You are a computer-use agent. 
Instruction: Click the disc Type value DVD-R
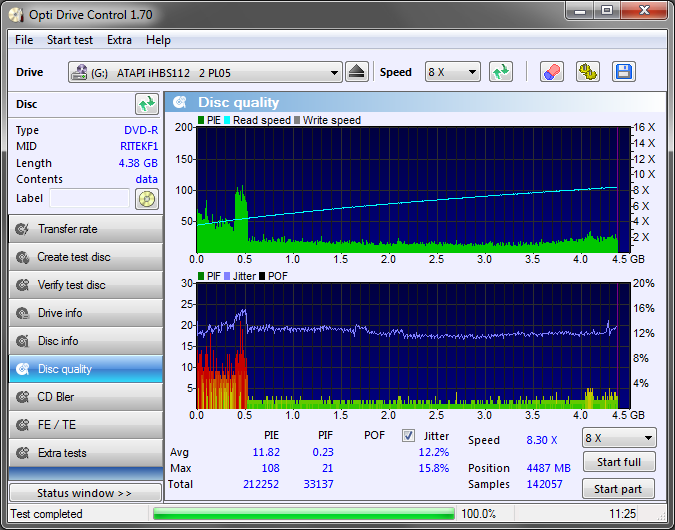(x=141, y=130)
